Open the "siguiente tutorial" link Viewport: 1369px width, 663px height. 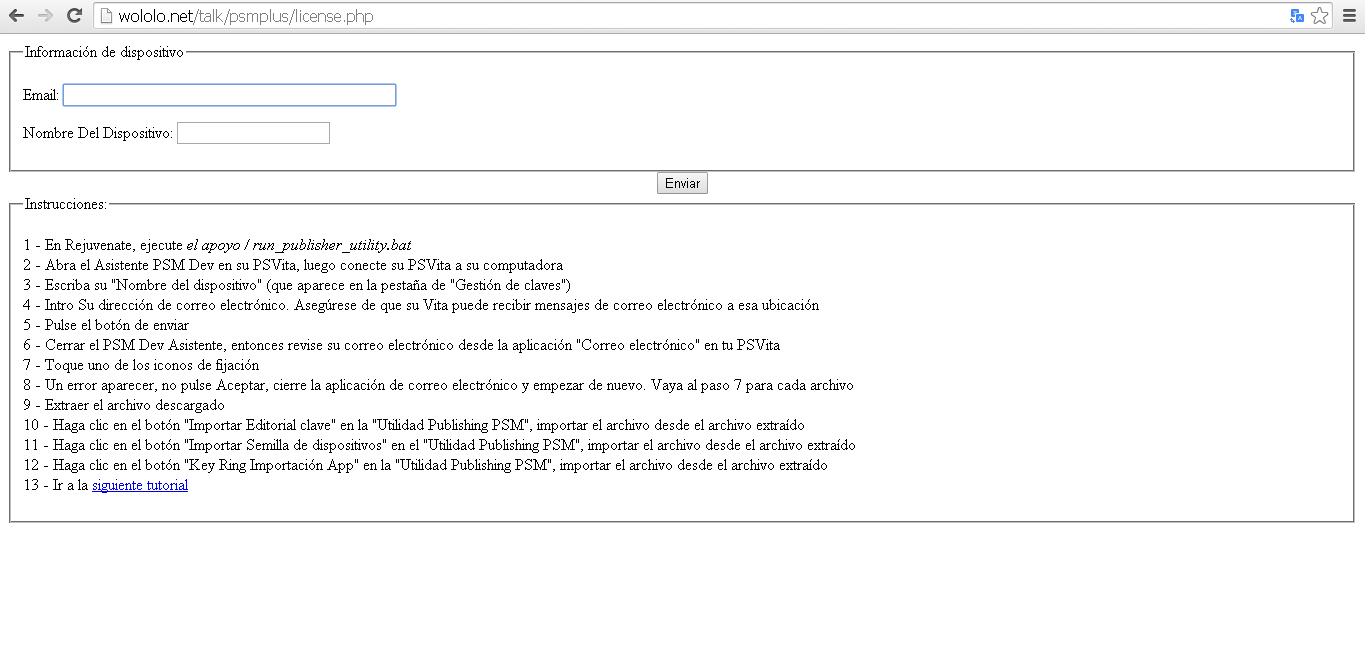[x=140, y=485]
